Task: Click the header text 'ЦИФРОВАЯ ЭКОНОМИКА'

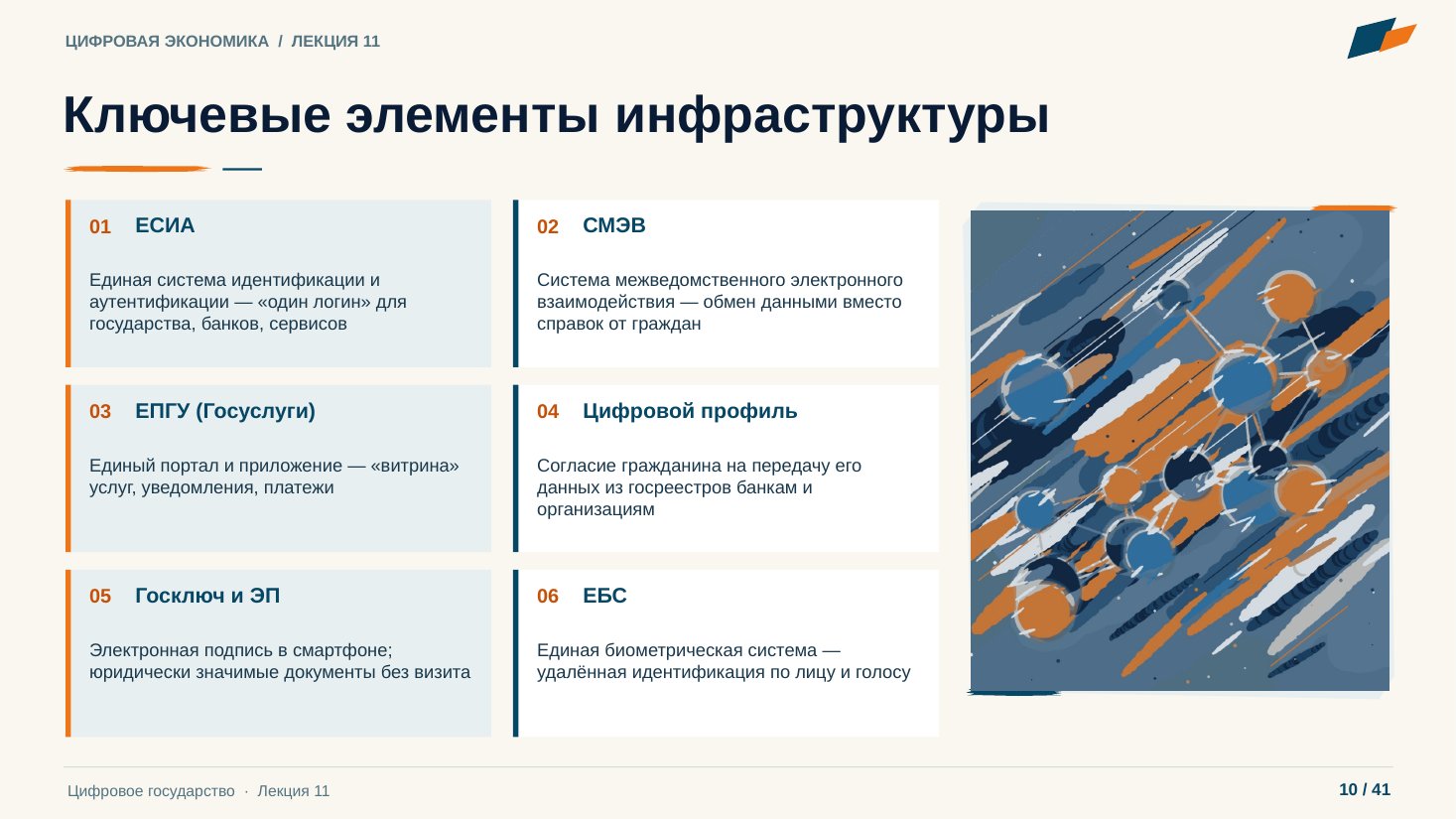Action: [167, 42]
